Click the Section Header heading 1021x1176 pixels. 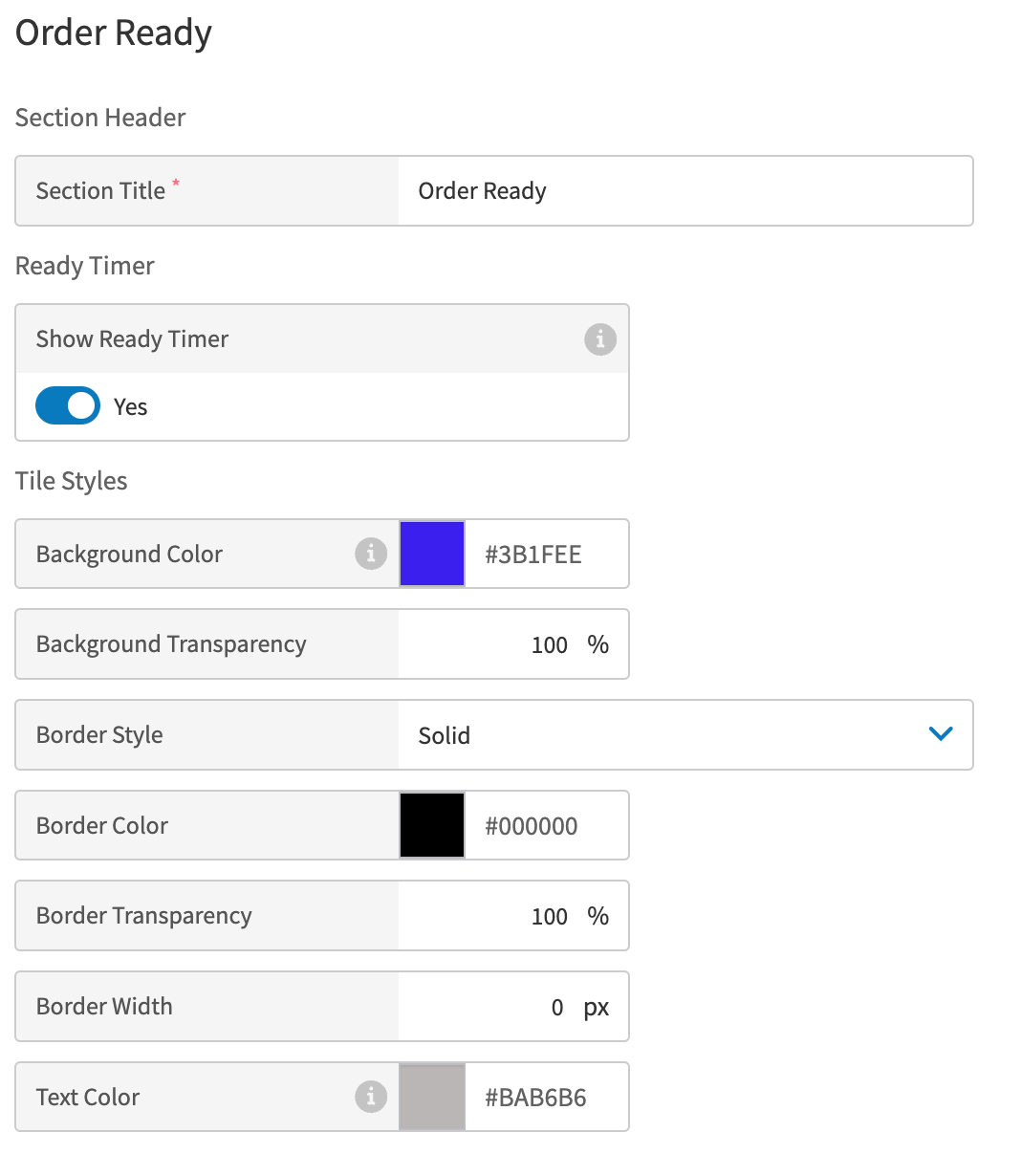tap(99, 118)
